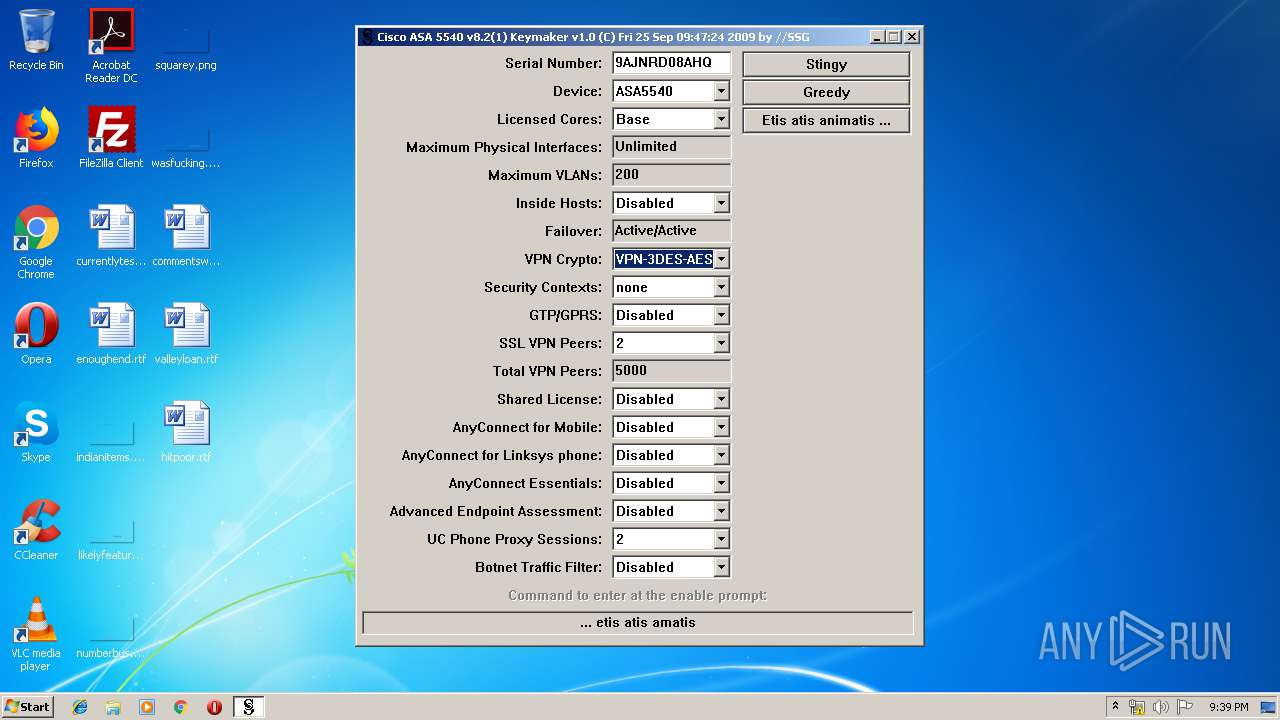Select the hitpoor.rtf document
The image size is (1280, 720).
[x=186, y=432]
